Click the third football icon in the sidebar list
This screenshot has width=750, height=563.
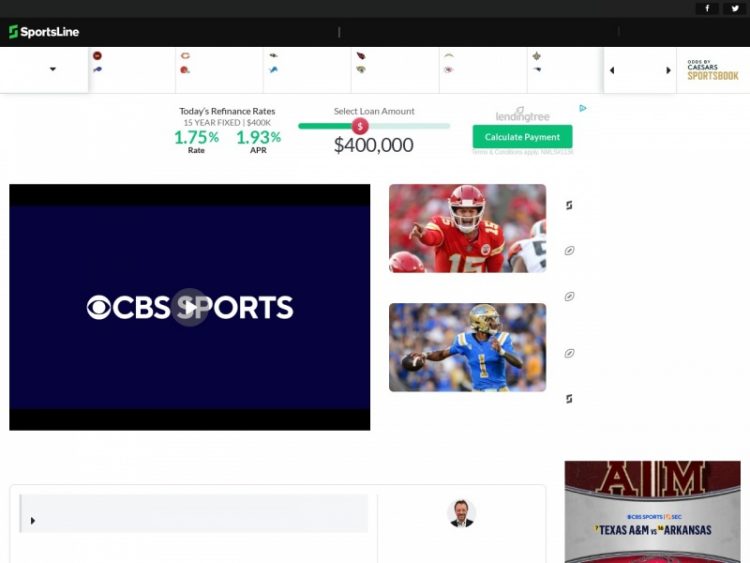click(569, 353)
